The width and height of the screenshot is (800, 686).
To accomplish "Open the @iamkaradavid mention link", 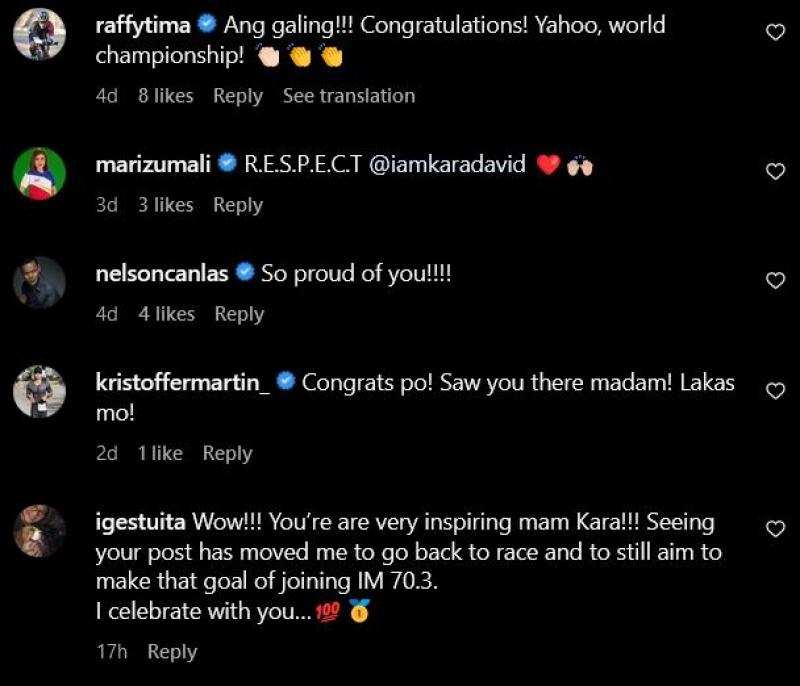I will pyautogui.click(x=447, y=165).
